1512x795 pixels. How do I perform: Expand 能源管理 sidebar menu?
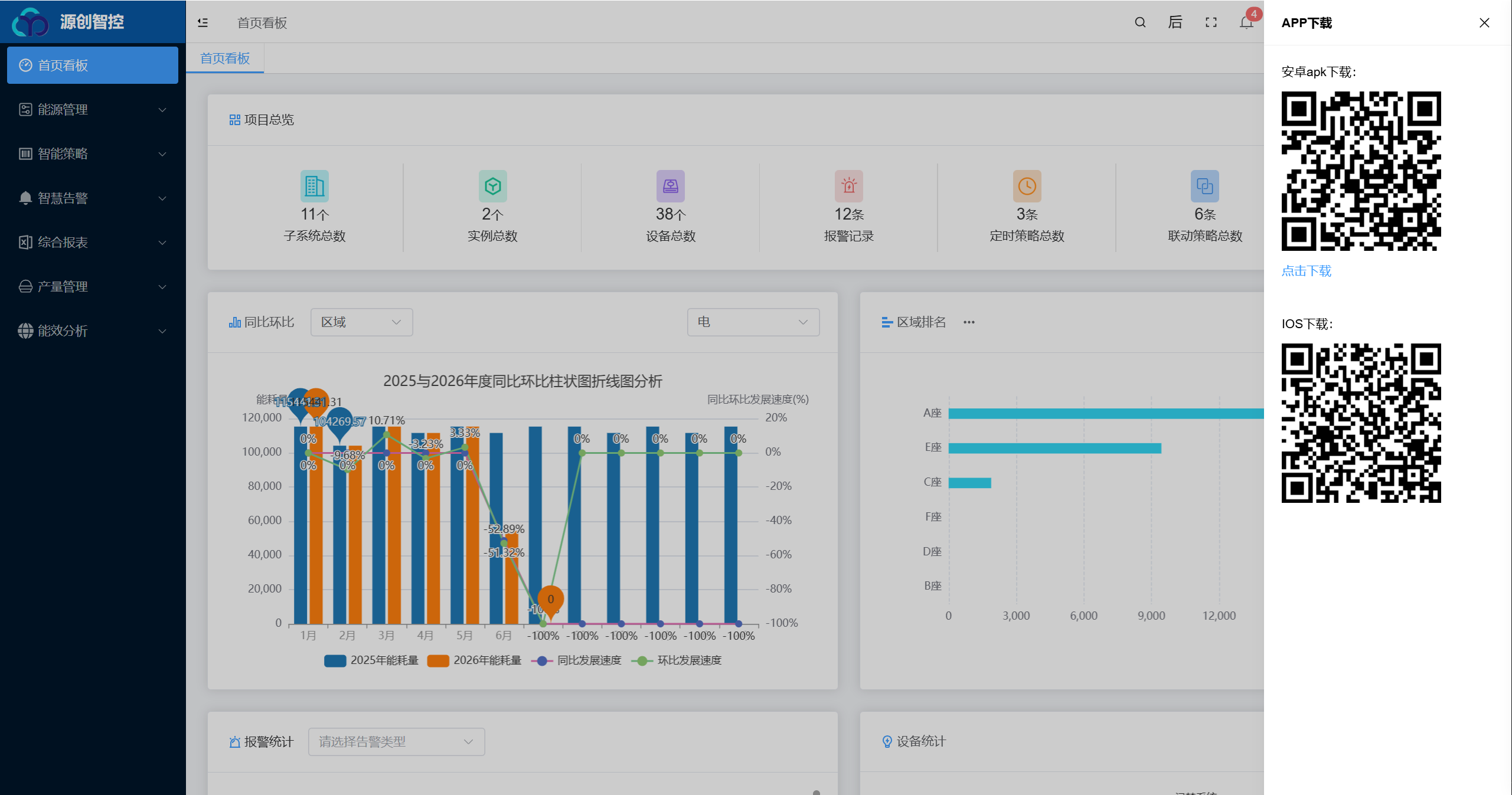point(93,110)
